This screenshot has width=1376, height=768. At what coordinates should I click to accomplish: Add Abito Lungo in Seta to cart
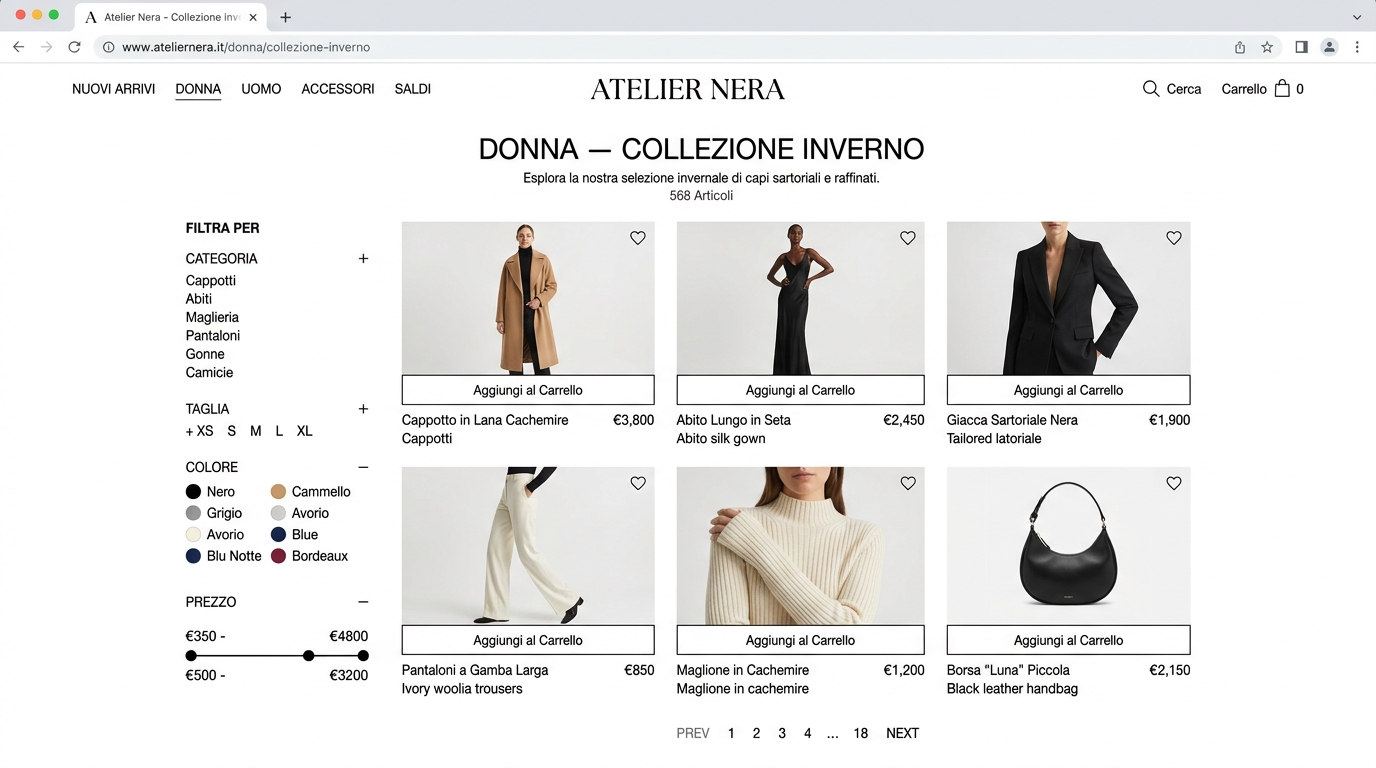pos(800,390)
